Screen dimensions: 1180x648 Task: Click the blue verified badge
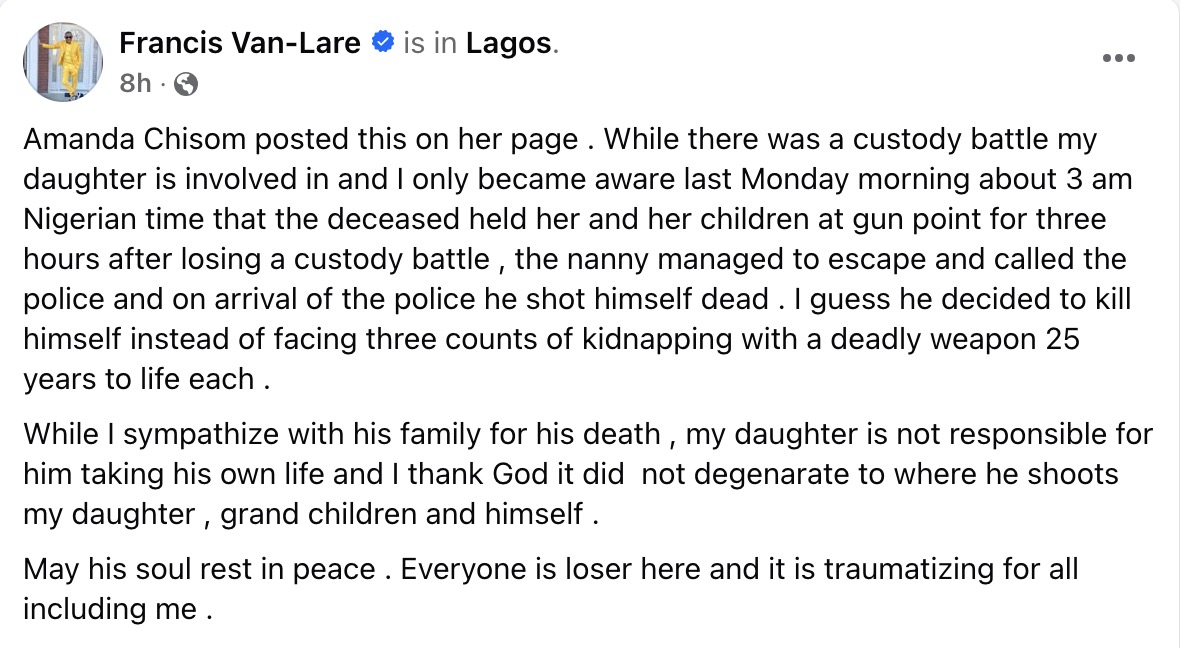pos(382,43)
